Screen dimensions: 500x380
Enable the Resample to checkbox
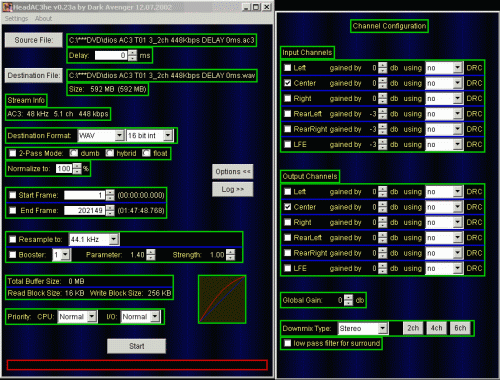[x=13, y=239]
